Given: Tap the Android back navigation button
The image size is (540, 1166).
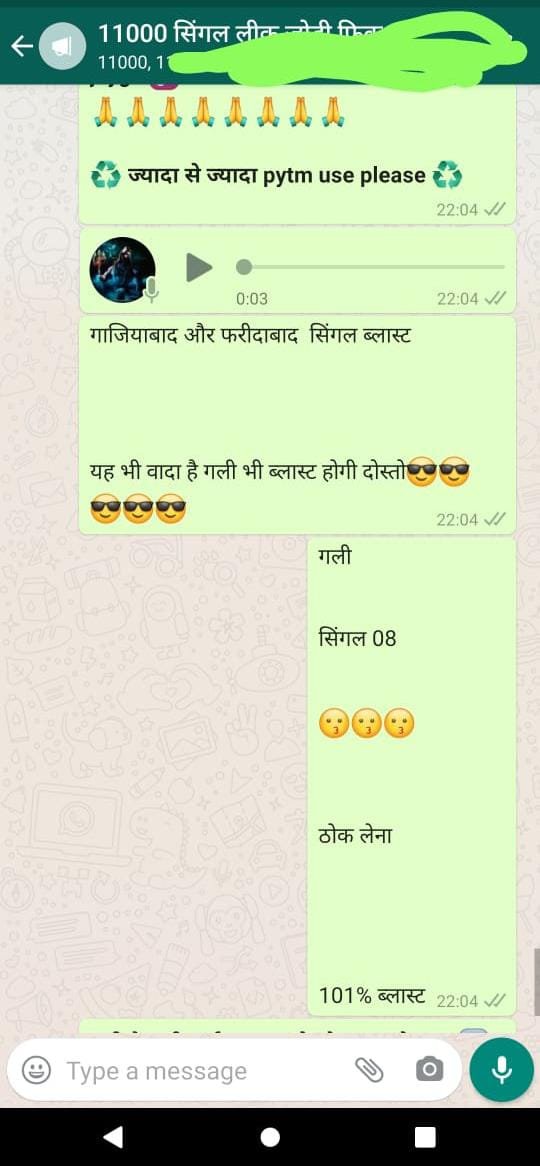Looking at the screenshot, I should pyautogui.click(x=112, y=1136).
